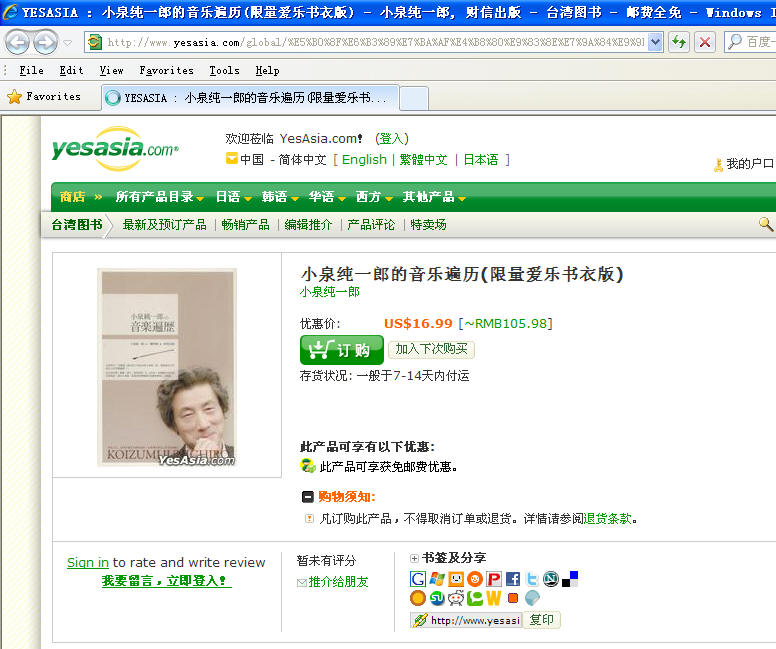Click browser Forward arrow button
Viewport: 776px width, 649px height.
click(45, 43)
